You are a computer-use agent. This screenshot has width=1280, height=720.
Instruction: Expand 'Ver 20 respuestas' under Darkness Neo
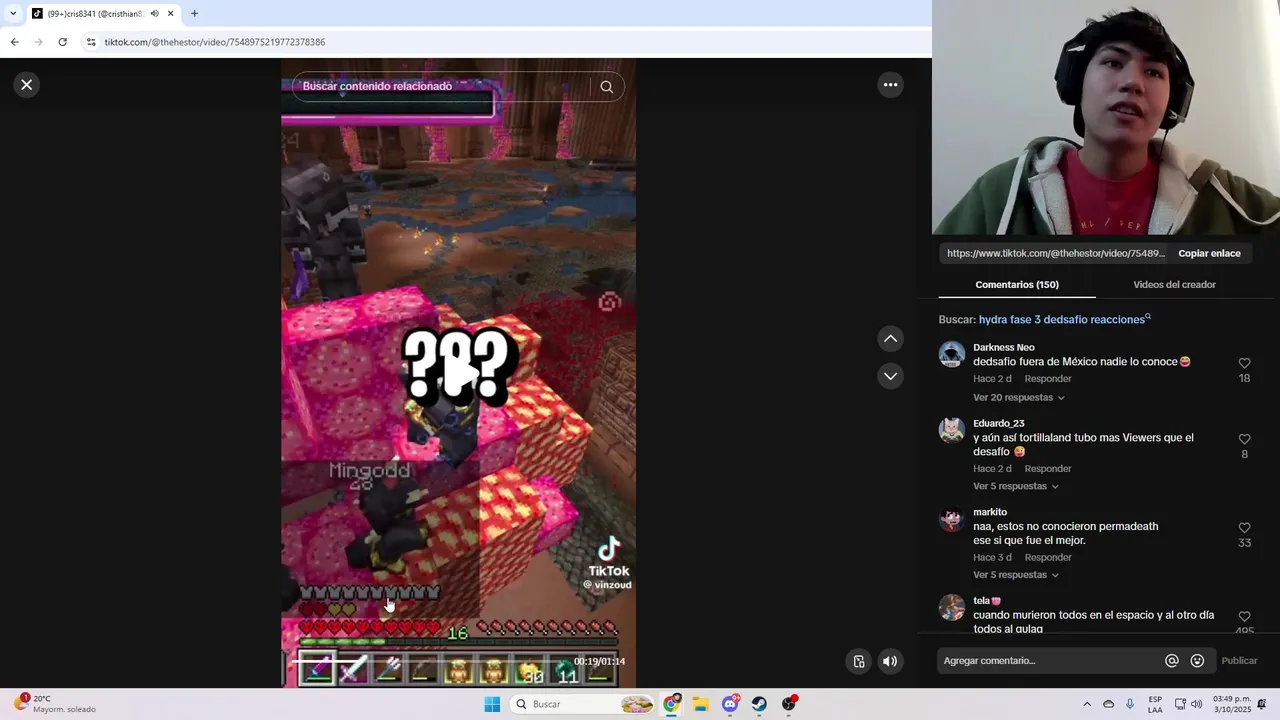[x=1019, y=398]
